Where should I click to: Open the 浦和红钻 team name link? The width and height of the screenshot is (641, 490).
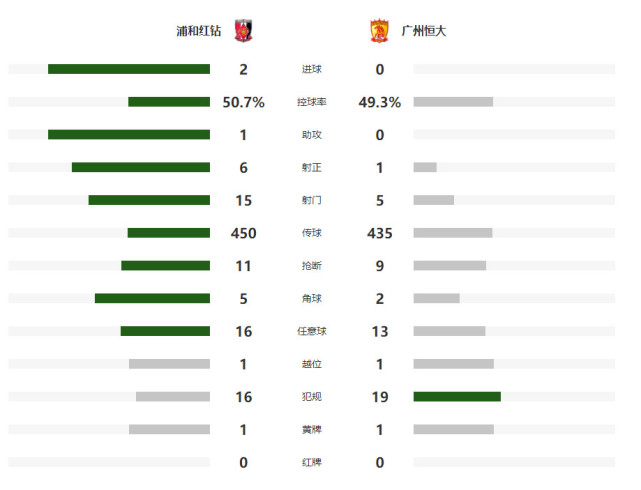(x=199, y=31)
